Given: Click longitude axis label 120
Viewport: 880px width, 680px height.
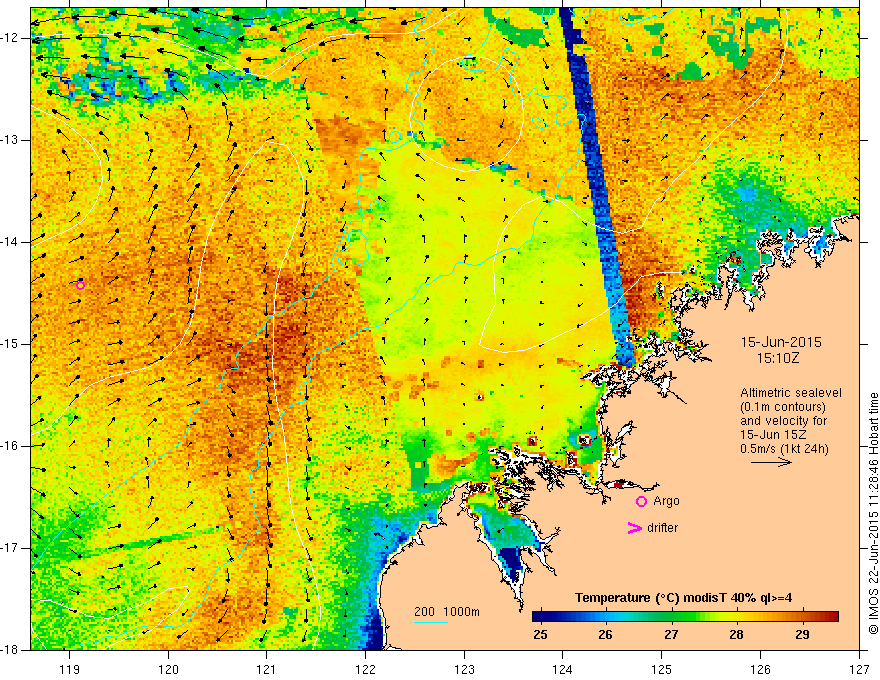Looking at the screenshot, I should pos(168,669).
